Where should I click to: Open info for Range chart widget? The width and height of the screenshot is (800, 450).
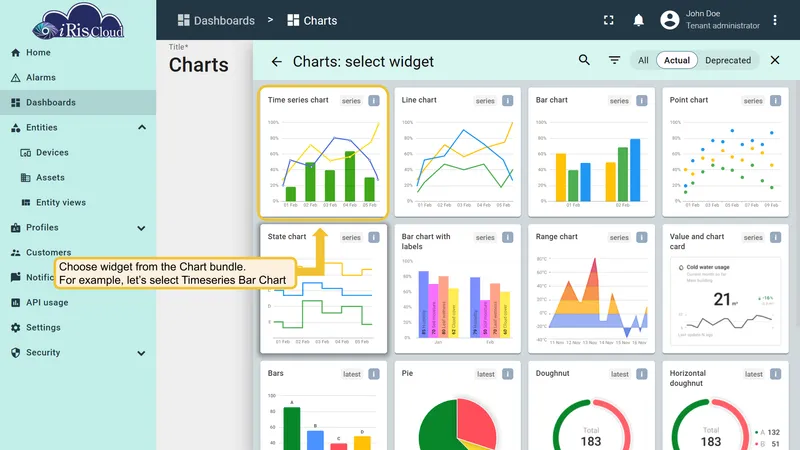click(642, 237)
